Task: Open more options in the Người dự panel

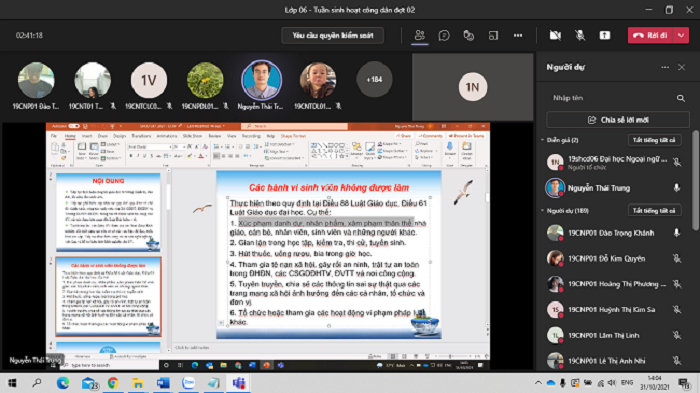Action: click(665, 67)
